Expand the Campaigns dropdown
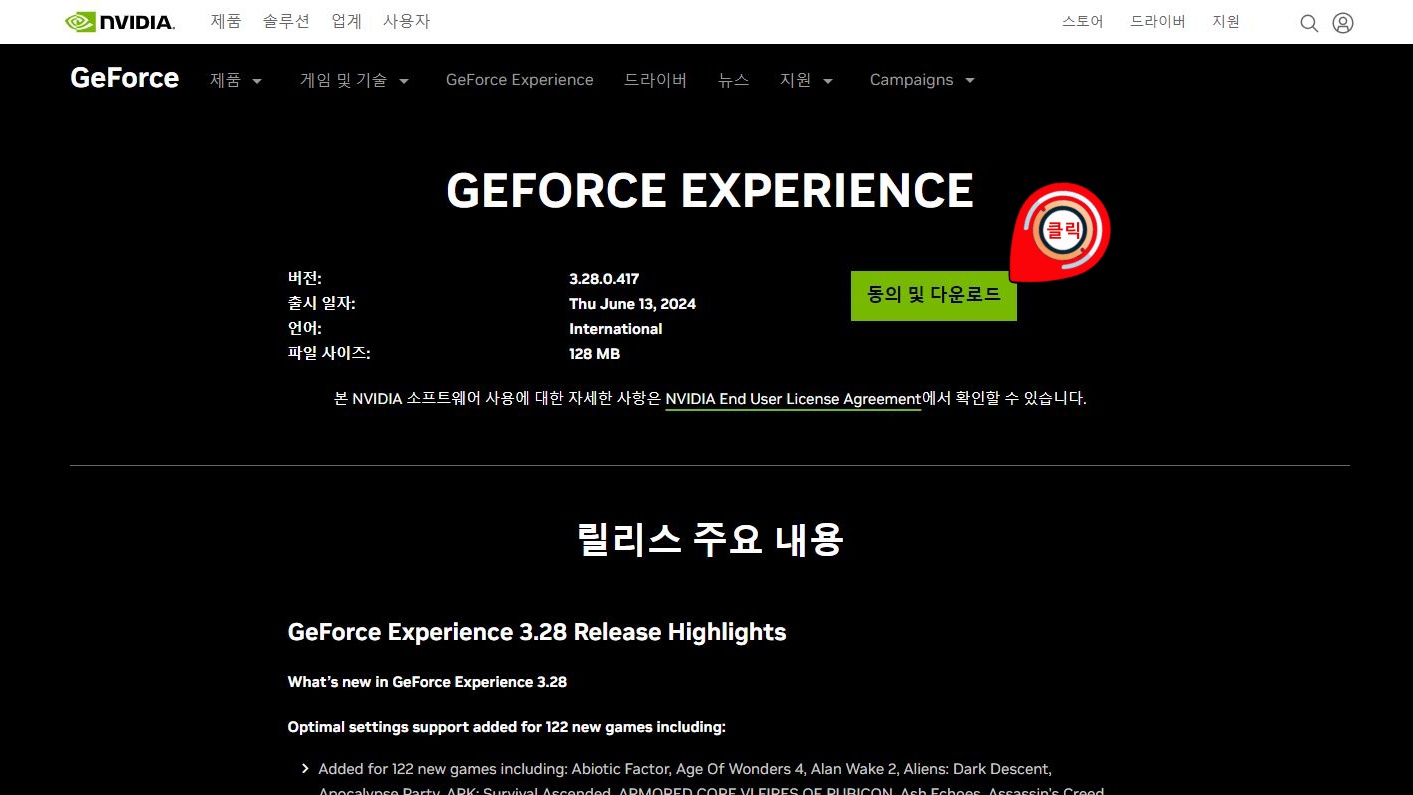 [x=922, y=80]
